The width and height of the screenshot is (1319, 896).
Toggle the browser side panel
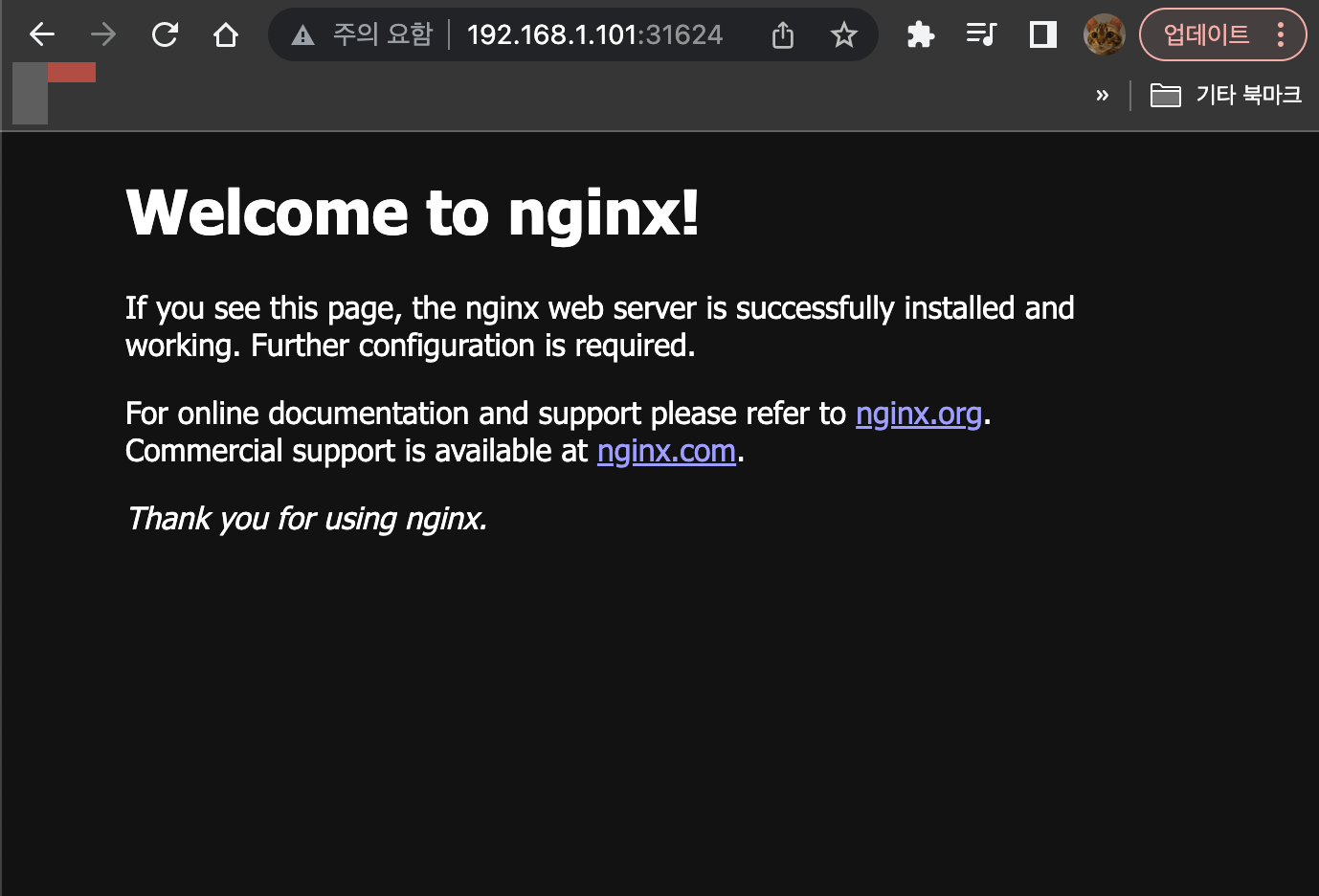point(1042,35)
